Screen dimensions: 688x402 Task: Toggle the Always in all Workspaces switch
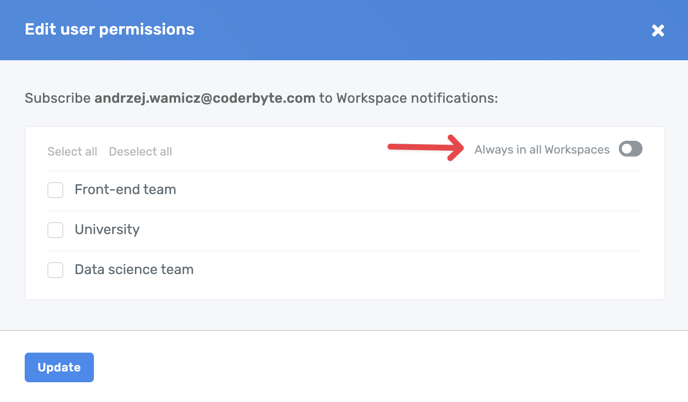(630, 149)
